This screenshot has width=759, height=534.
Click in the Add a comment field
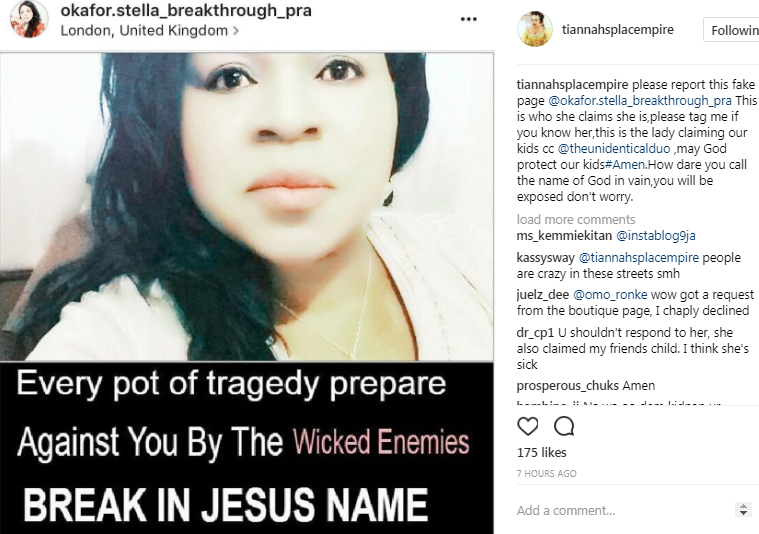pos(624,510)
